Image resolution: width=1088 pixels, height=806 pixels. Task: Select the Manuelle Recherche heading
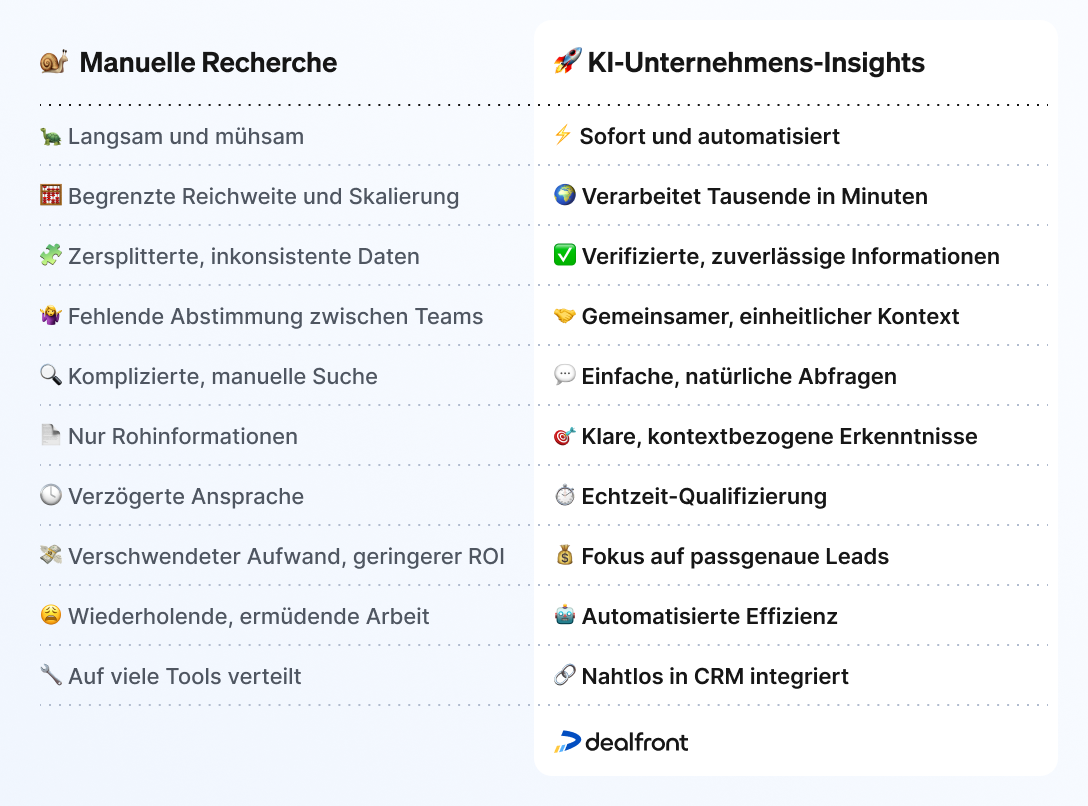click(x=208, y=62)
